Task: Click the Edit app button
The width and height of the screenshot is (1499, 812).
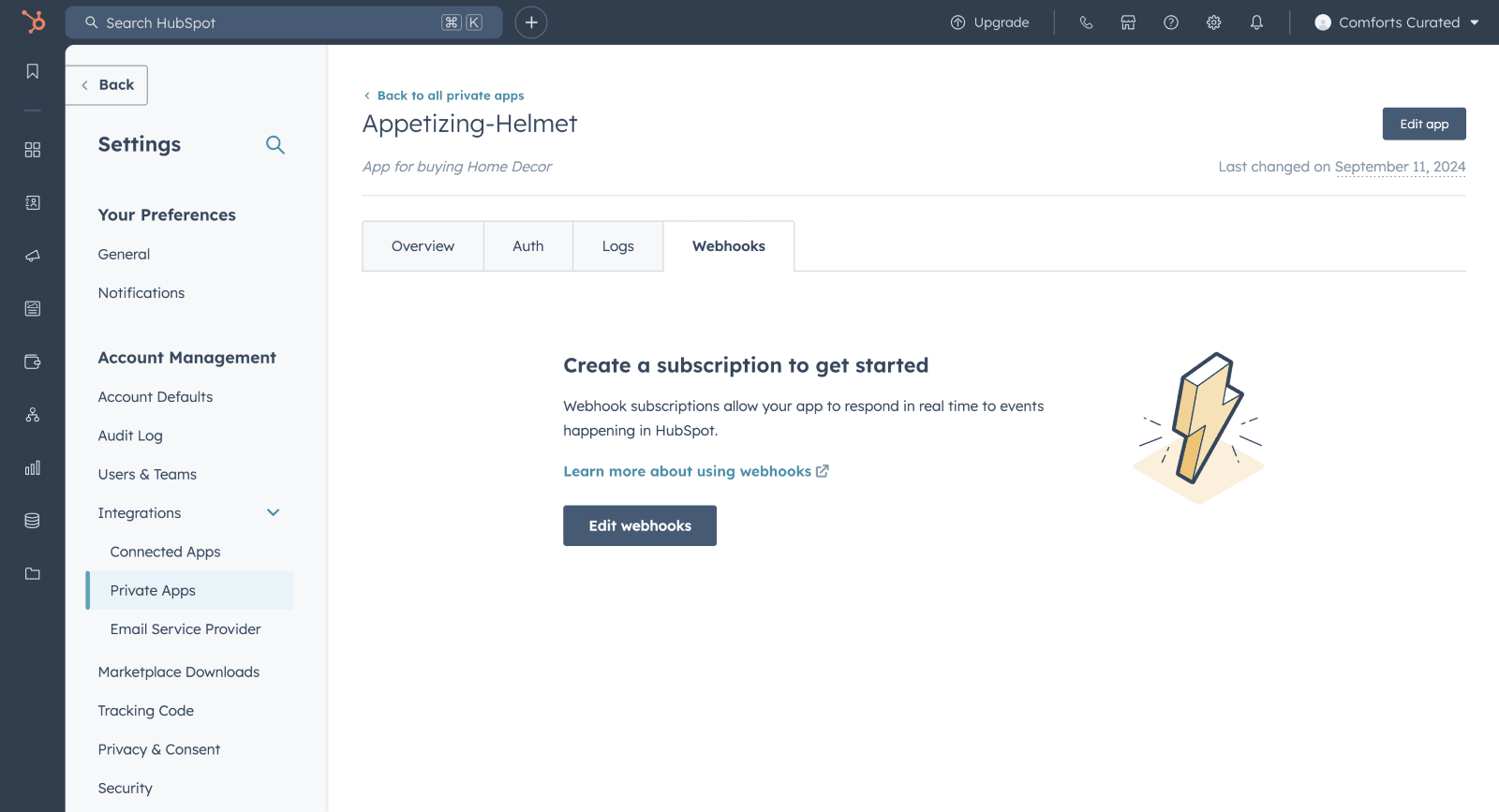Action: (x=1424, y=124)
